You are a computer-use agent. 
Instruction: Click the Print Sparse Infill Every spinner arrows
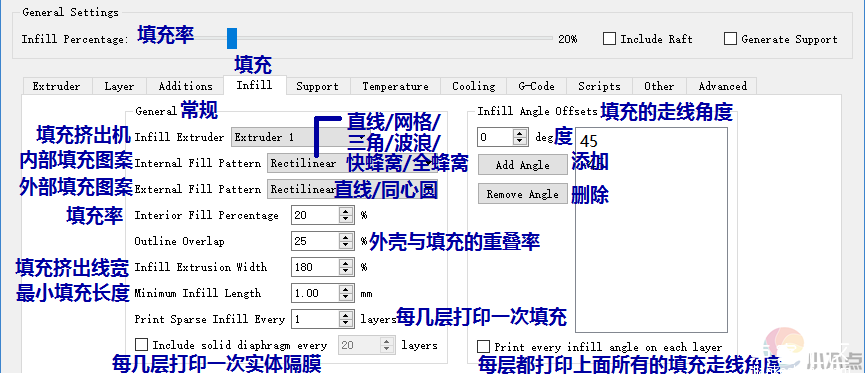(345, 319)
